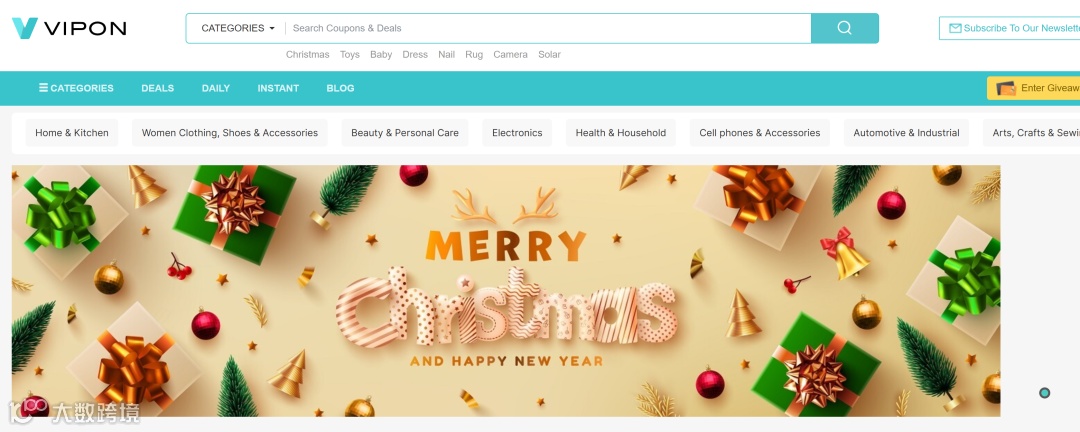
Task: Open the Blog page
Action: (x=340, y=88)
